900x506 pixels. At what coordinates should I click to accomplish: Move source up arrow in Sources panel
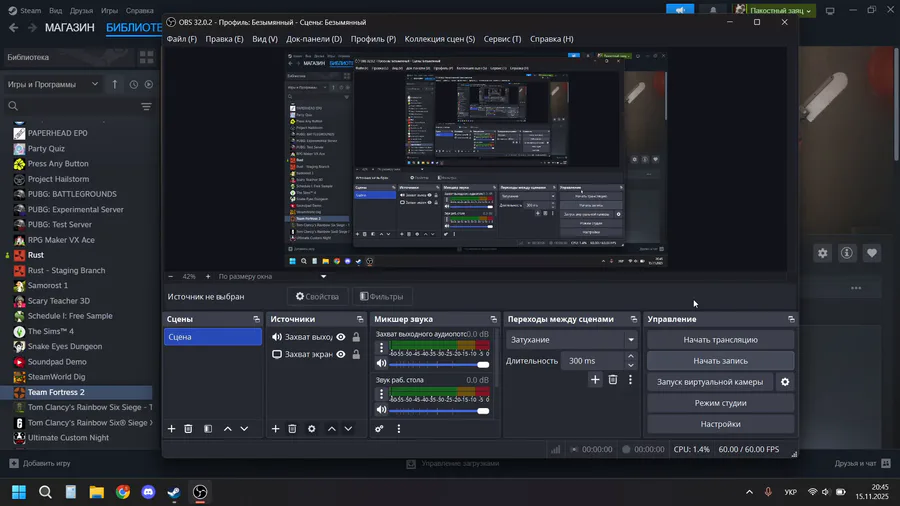332,429
